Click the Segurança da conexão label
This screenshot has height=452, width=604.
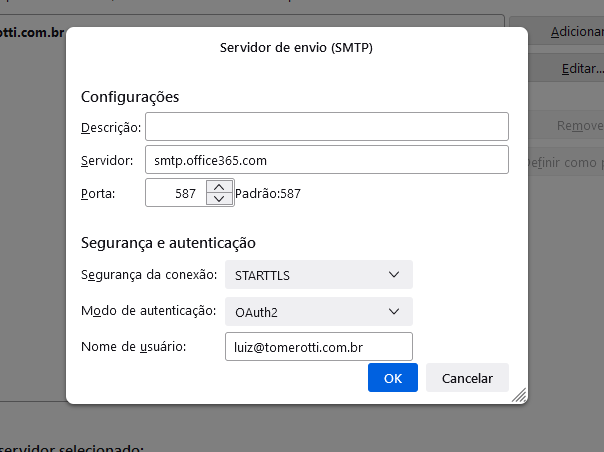click(149, 275)
